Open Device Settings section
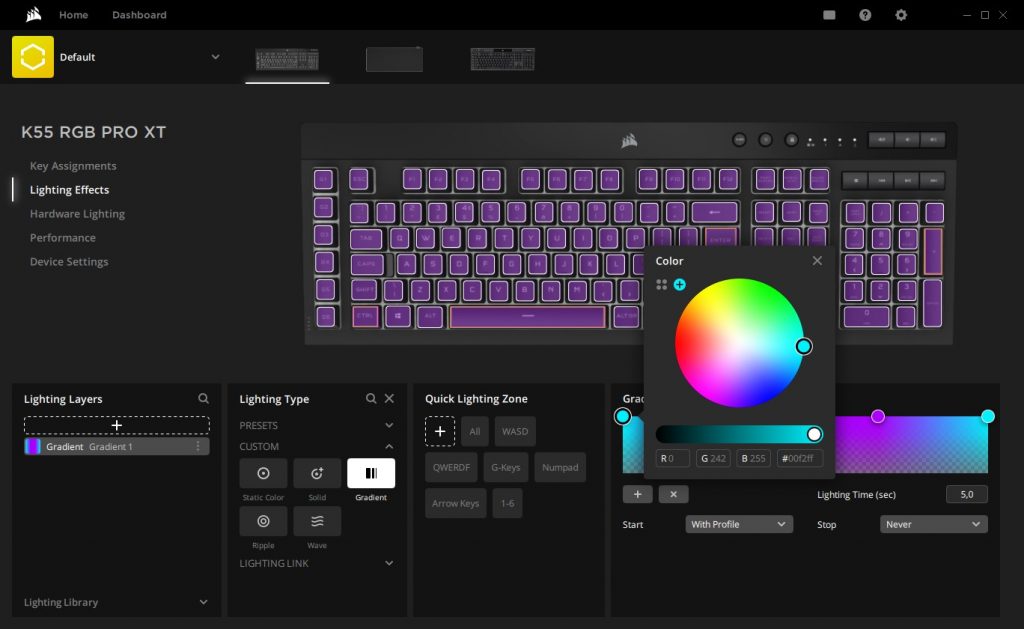This screenshot has height=629, width=1024. click(x=69, y=262)
